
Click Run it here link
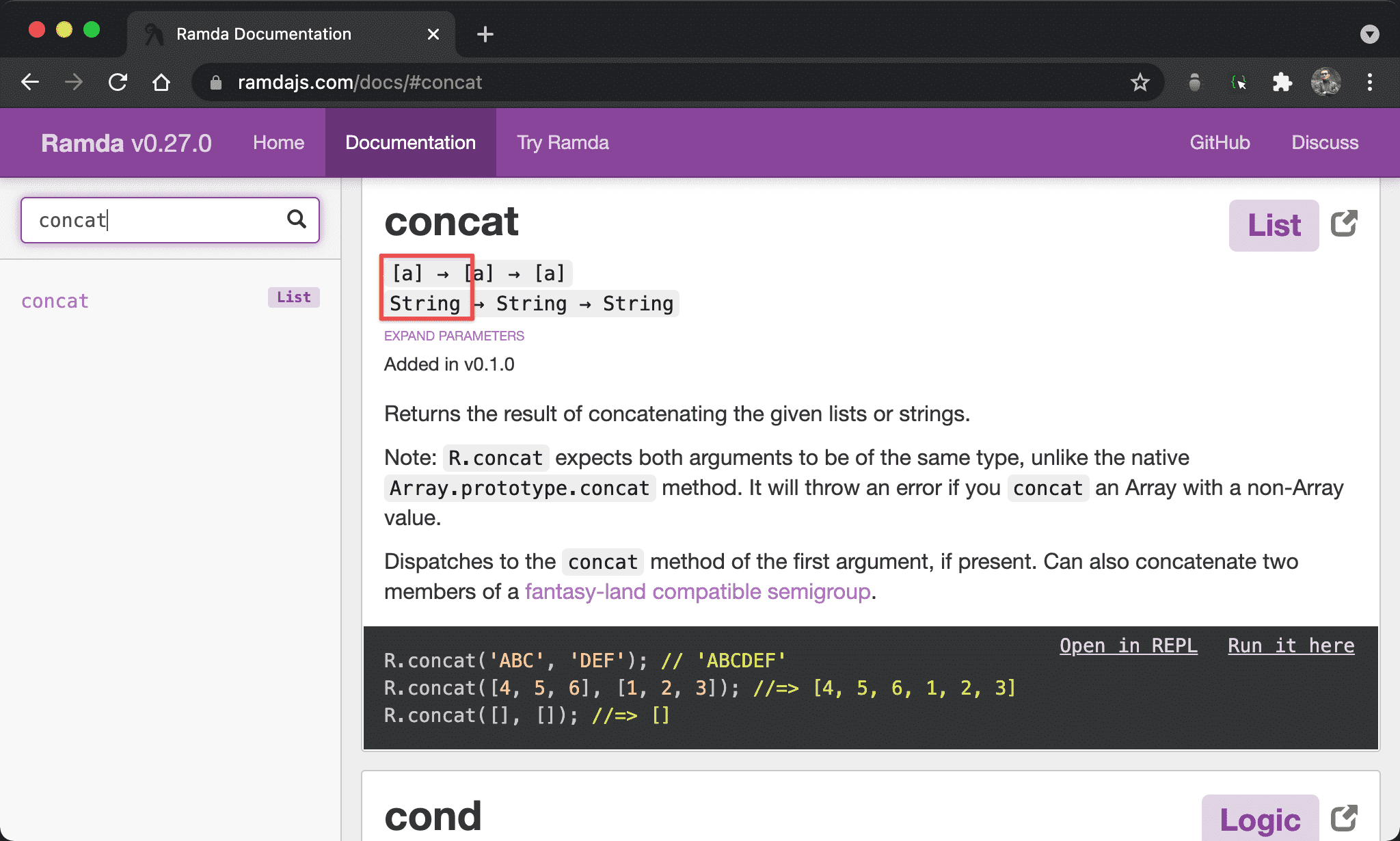point(1291,645)
